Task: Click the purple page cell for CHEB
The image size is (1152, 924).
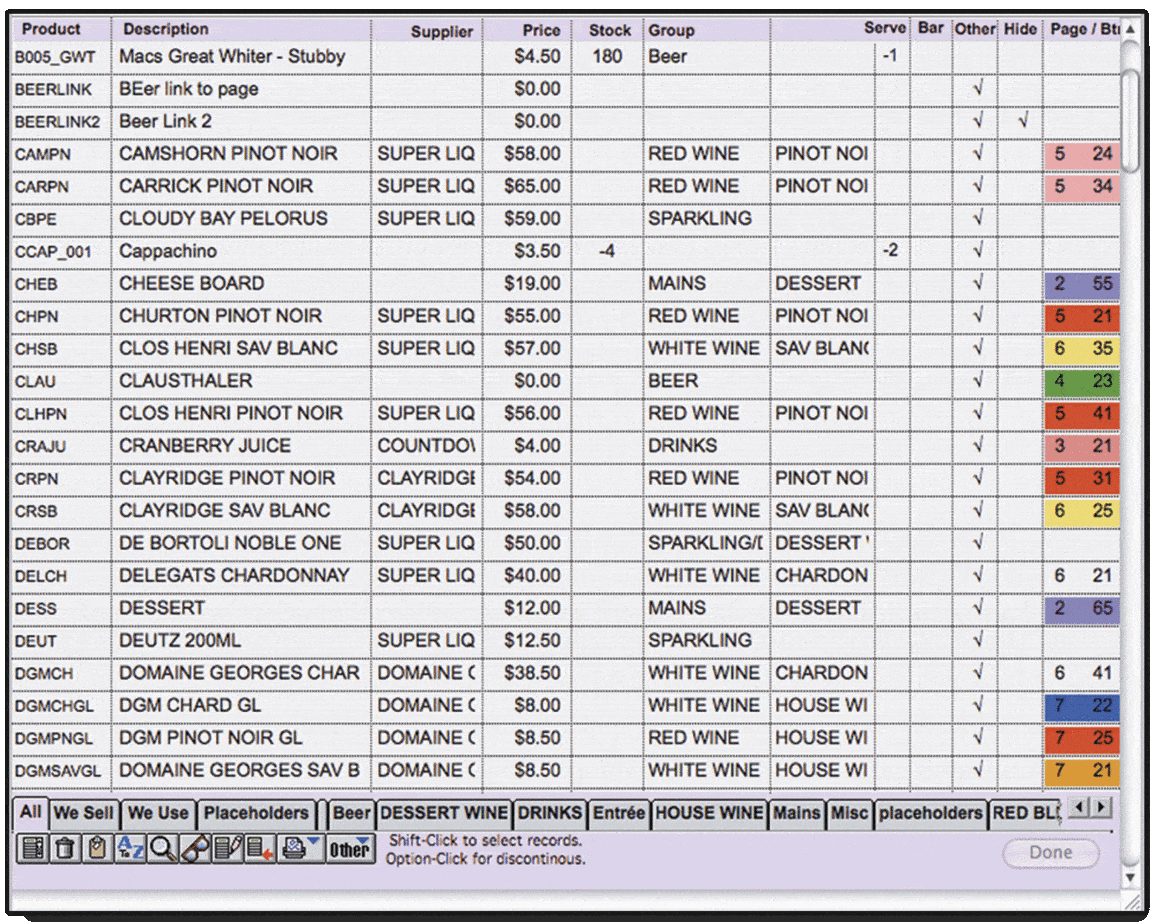Action: tap(1082, 284)
